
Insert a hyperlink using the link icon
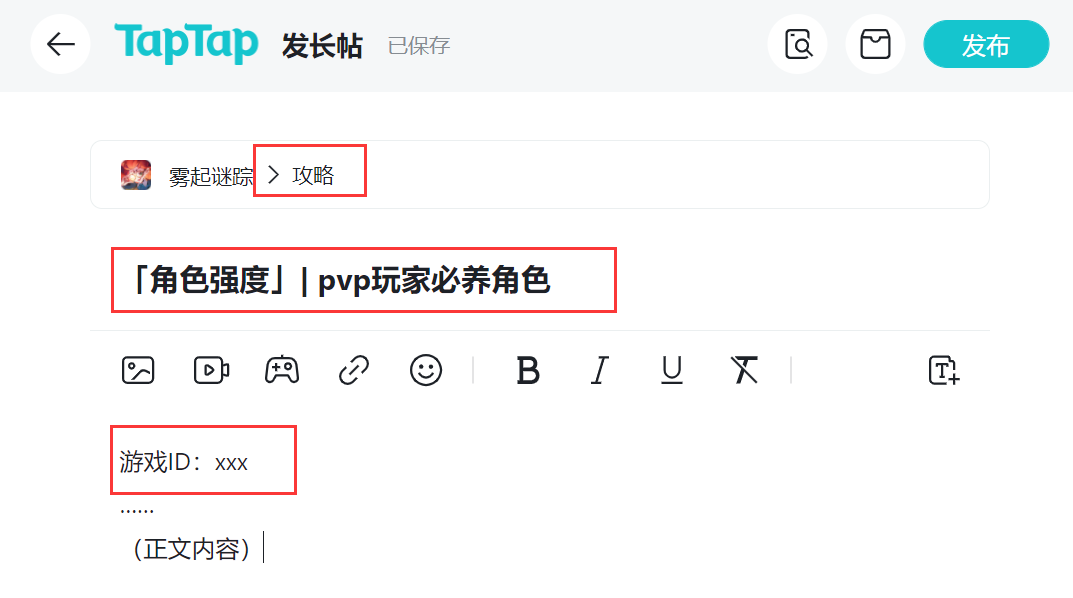[354, 370]
